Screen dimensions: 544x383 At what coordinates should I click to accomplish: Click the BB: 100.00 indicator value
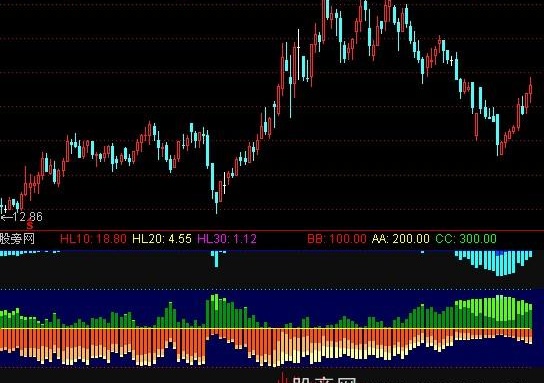point(337,239)
